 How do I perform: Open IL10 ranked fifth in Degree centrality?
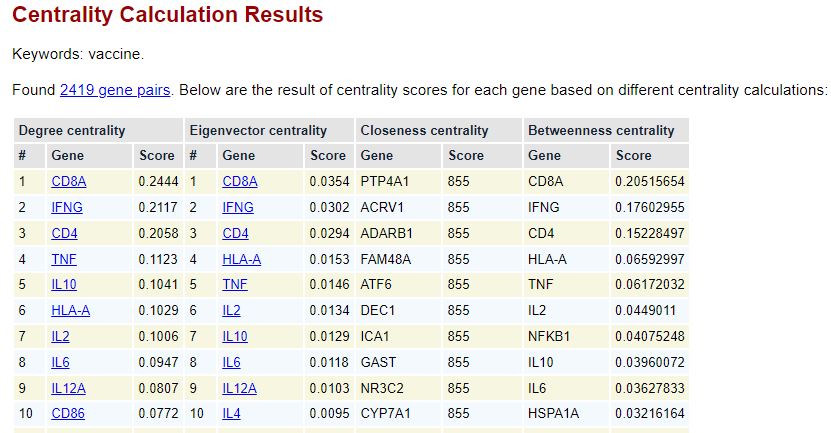point(64,284)
